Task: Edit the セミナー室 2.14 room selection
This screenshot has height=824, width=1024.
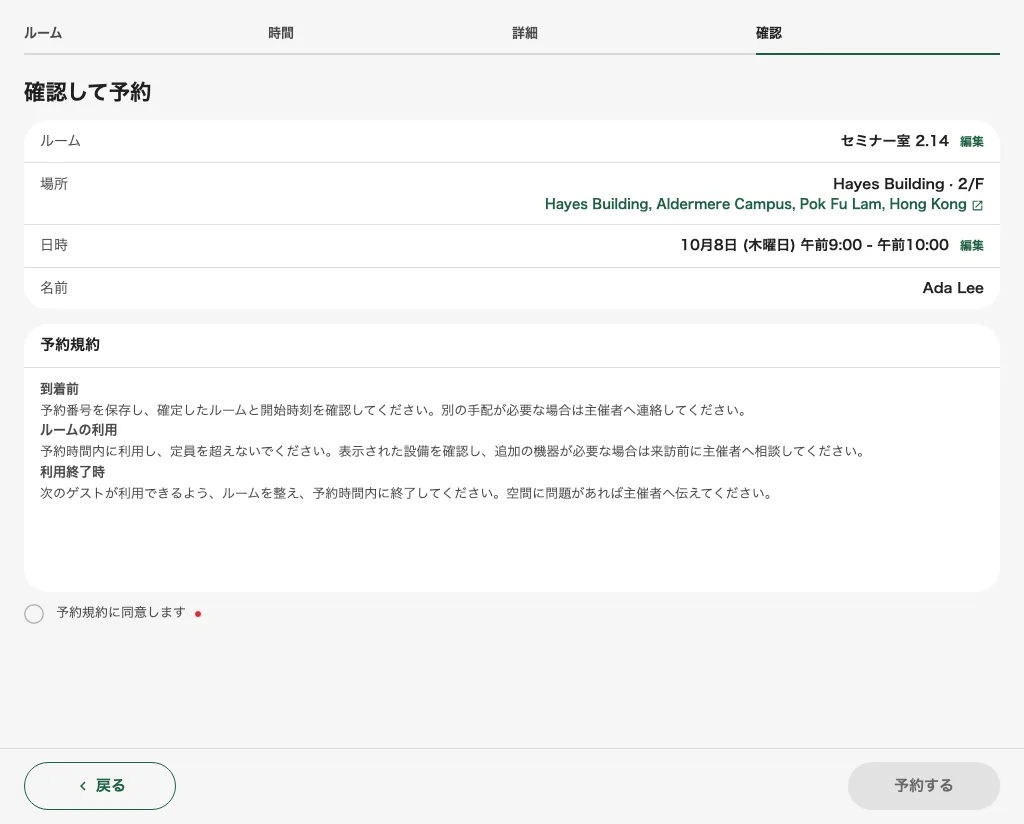Action: 972,142
